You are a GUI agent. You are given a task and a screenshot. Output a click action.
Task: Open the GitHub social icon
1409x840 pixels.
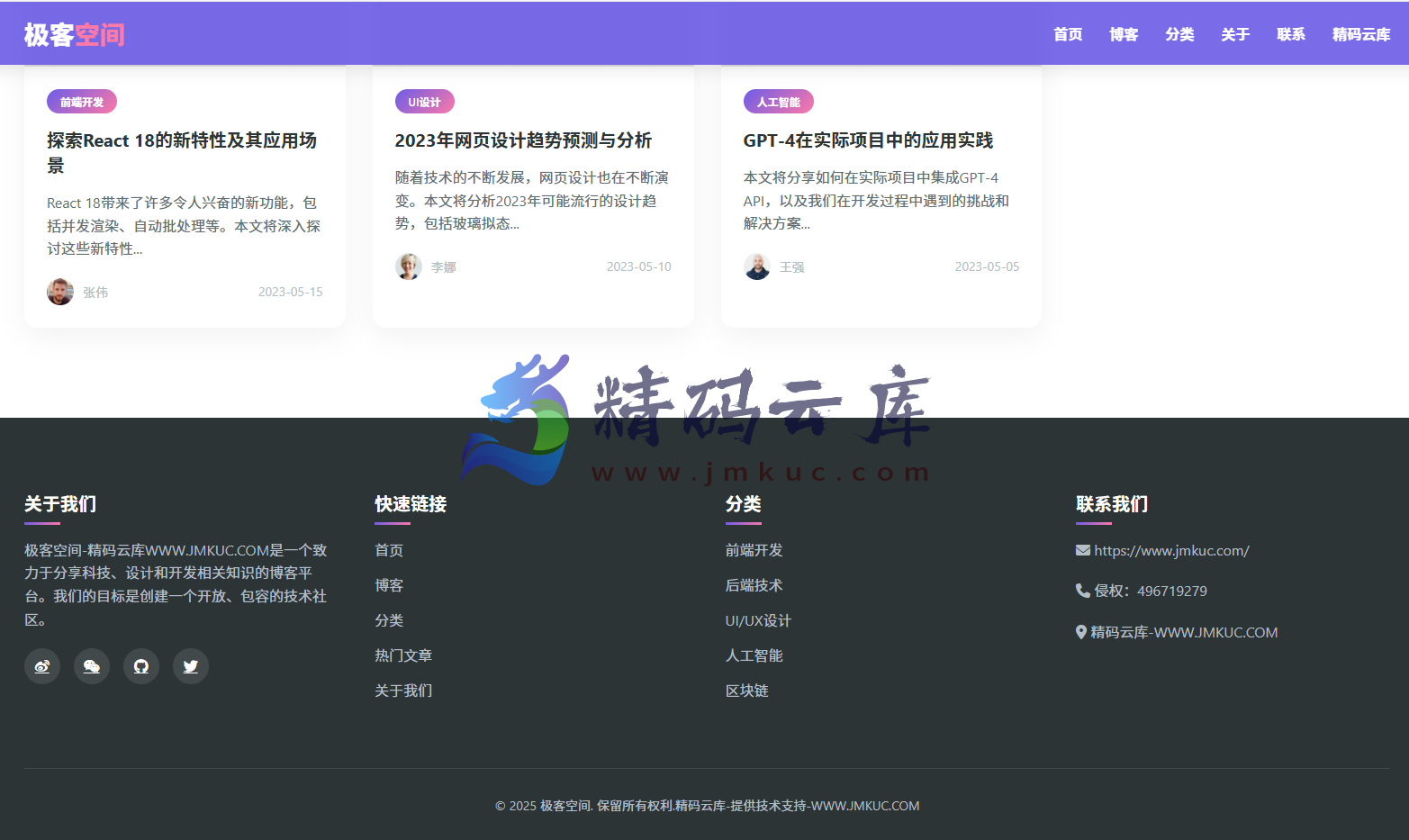pyautogui.click(x=141, y=666)
